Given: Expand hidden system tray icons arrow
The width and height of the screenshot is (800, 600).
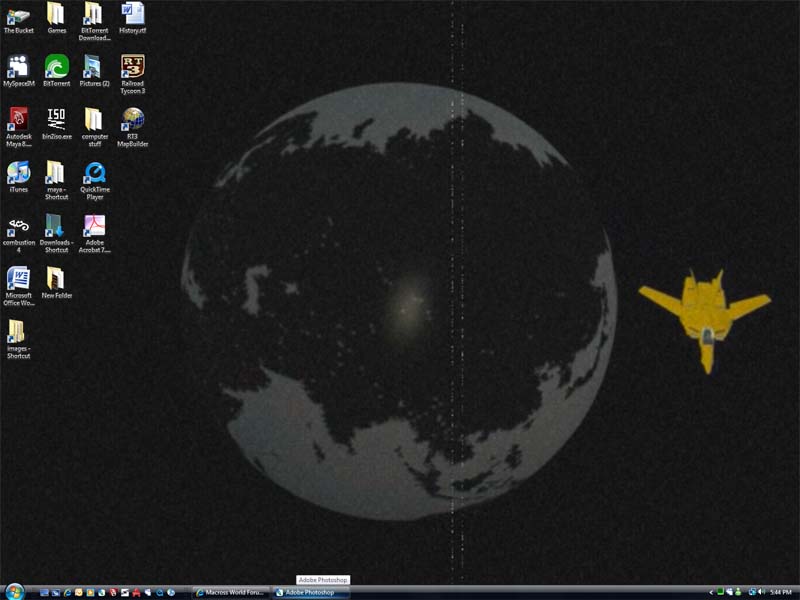Looking at the screenshot, I should (711, 592).
